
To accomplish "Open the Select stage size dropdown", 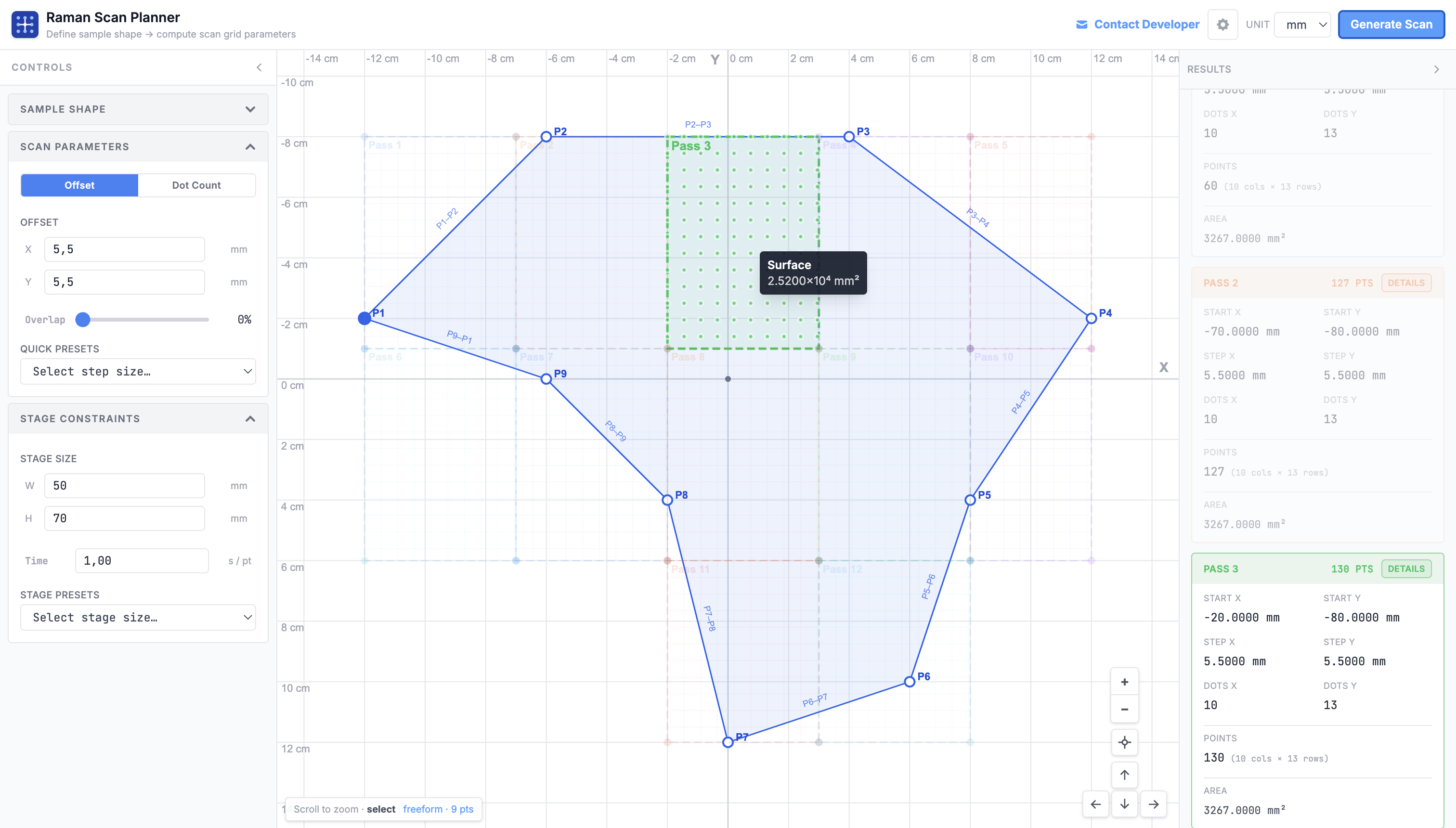I will (138, 618).
